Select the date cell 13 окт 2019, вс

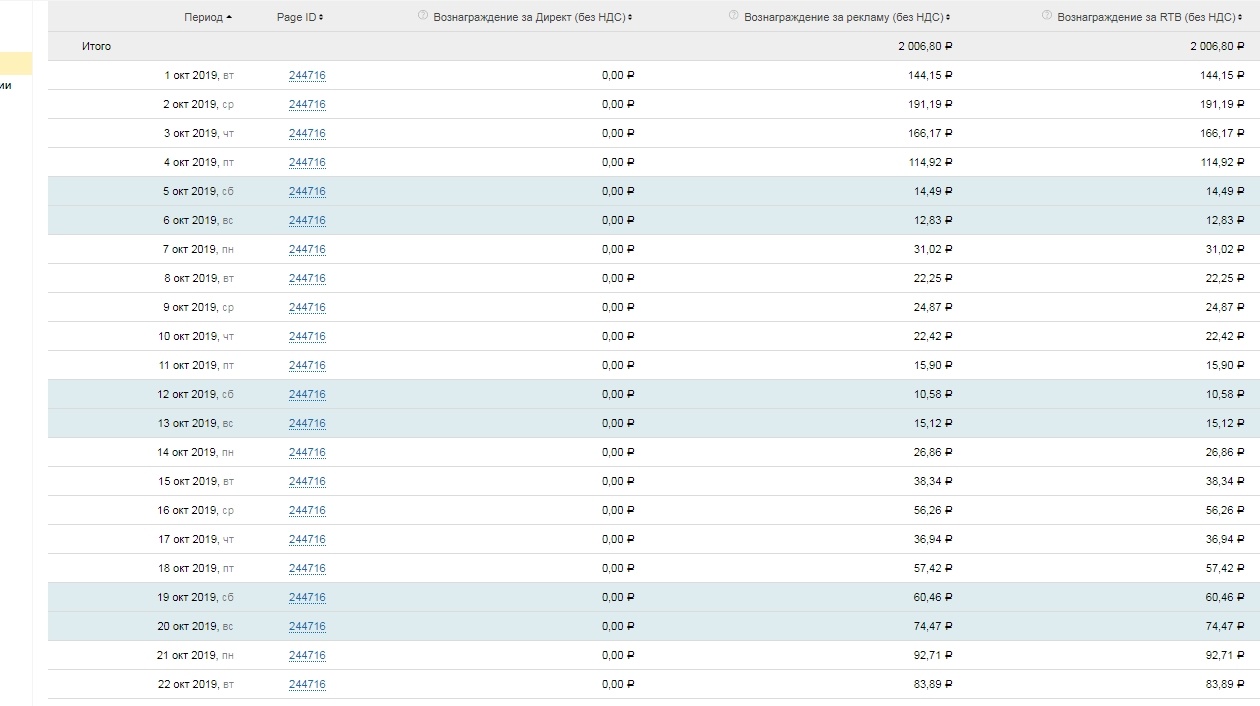pyautogui.click(x=196, y=423)
